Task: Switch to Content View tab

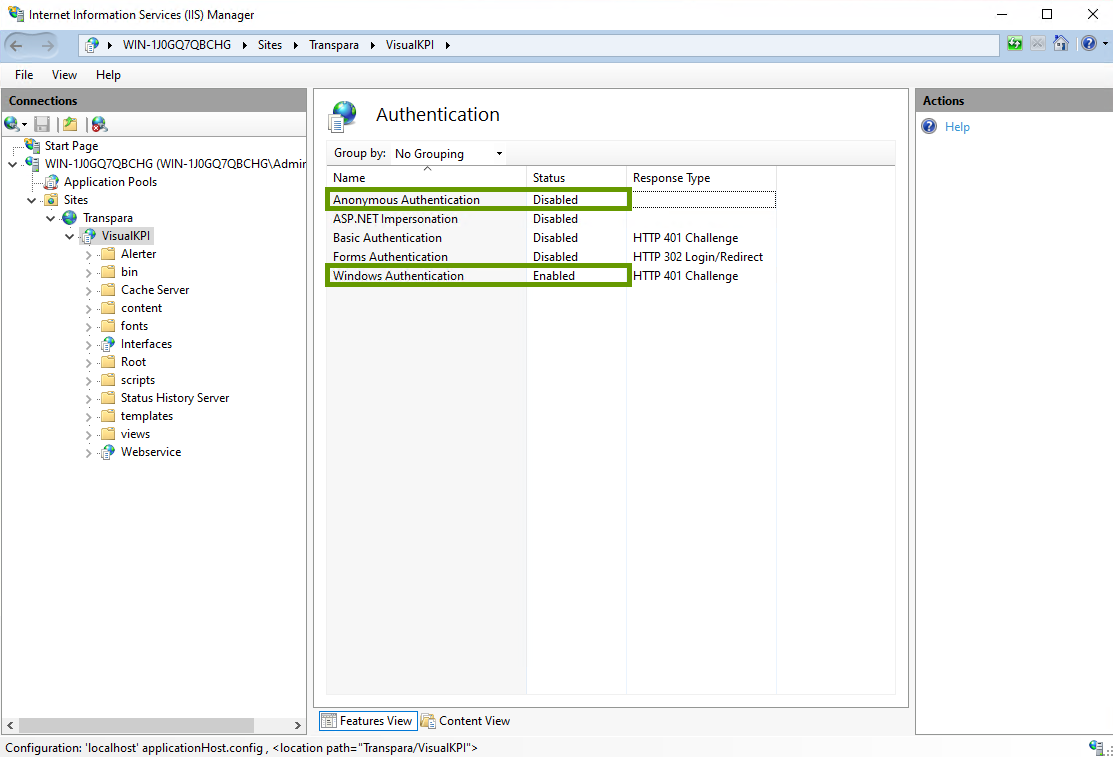Action: point(466,721)
